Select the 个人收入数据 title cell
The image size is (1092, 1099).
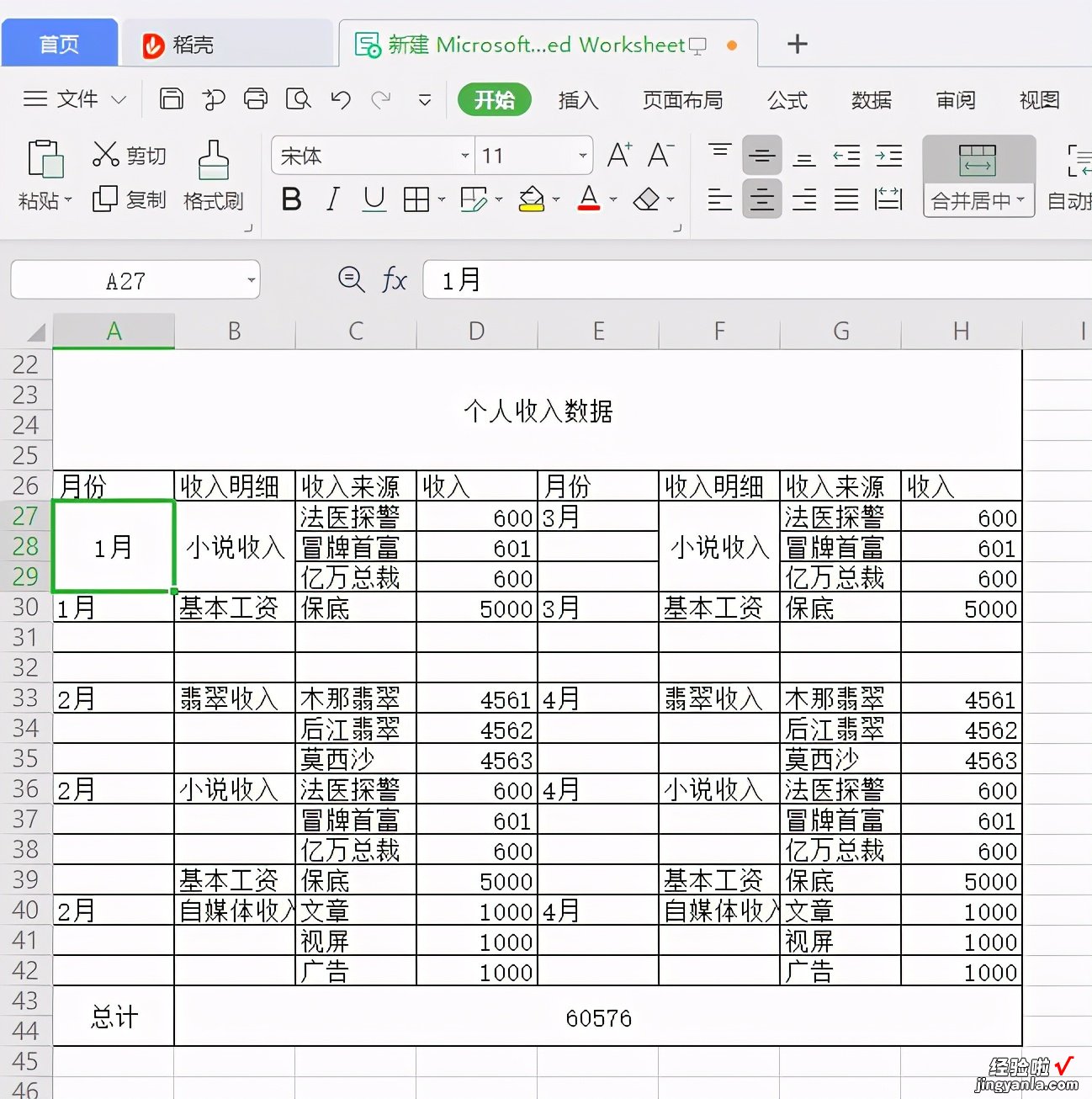click(x=538, y=411)
